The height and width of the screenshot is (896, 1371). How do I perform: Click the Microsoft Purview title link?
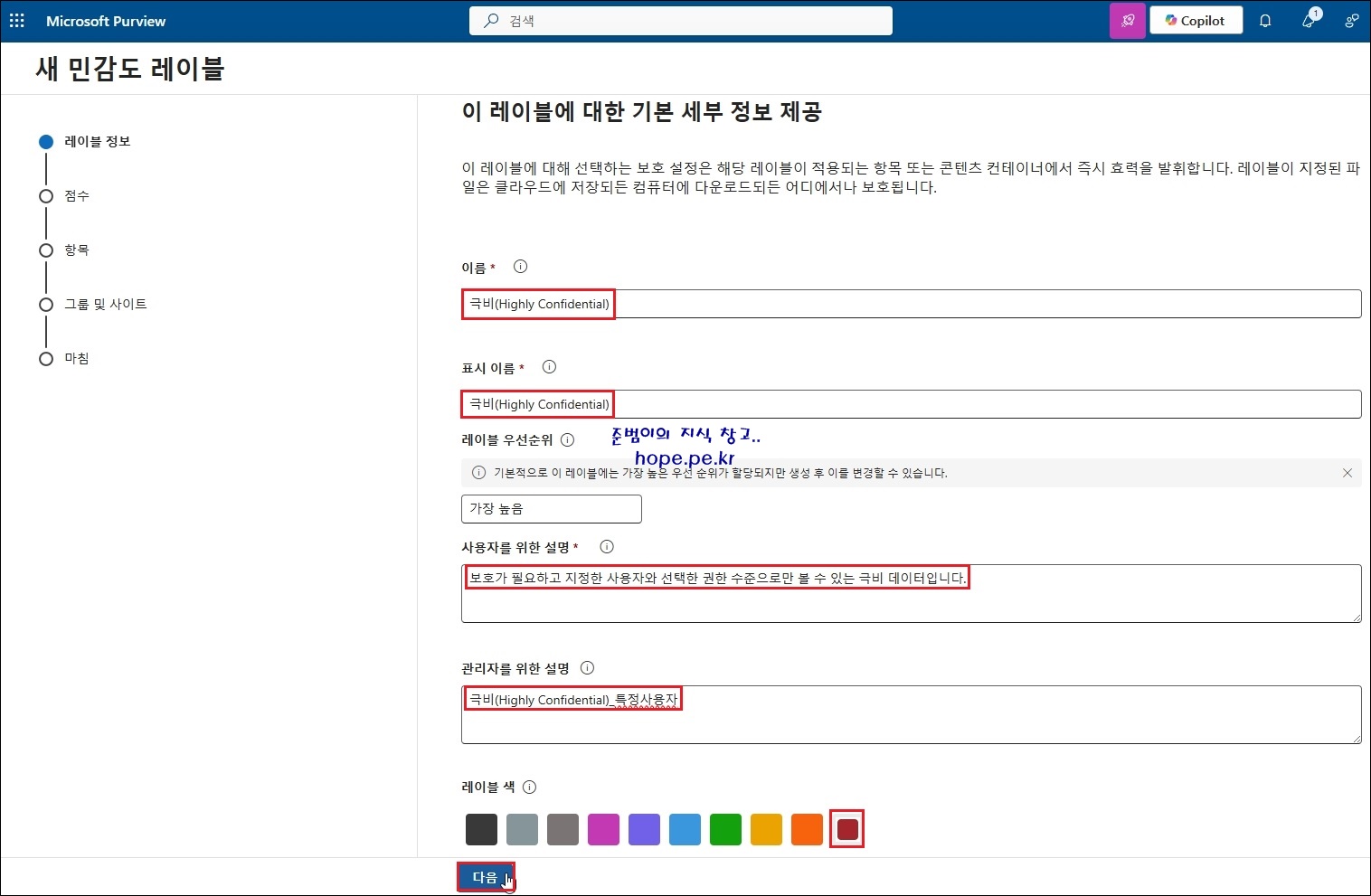[x=106, y=21]
